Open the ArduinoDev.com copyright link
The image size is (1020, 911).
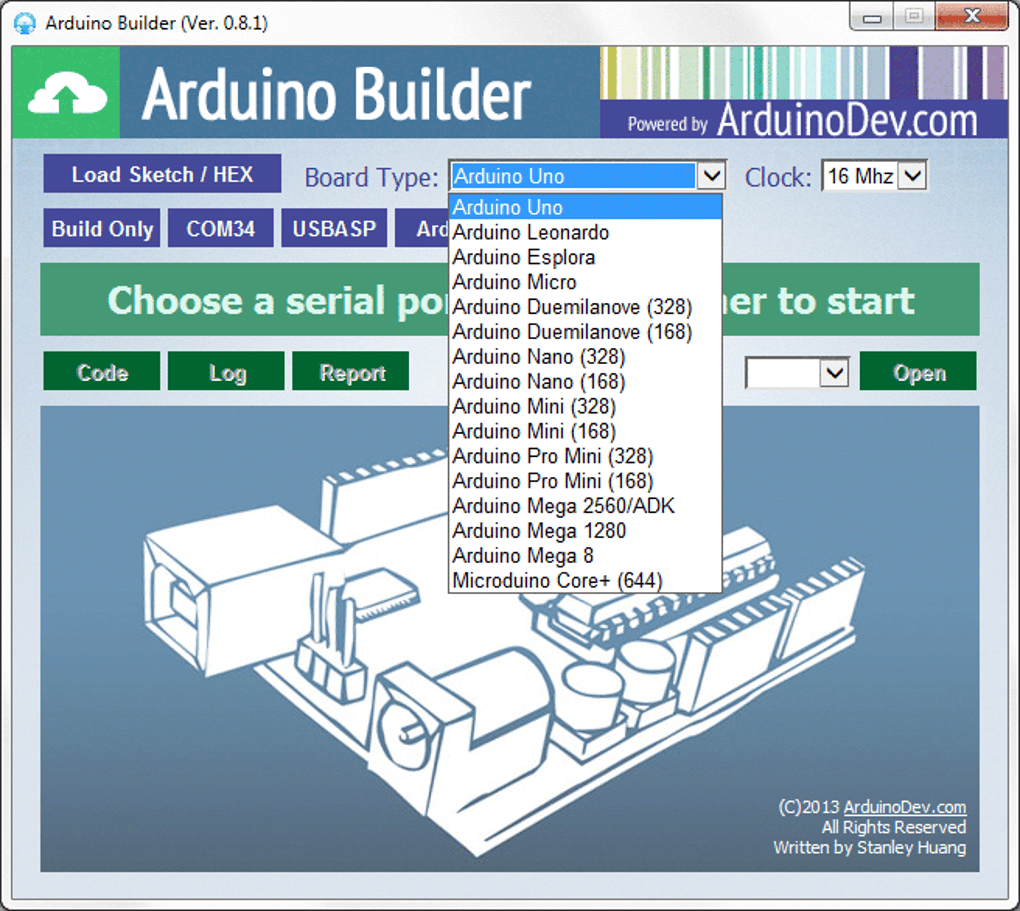coord(904,807)
